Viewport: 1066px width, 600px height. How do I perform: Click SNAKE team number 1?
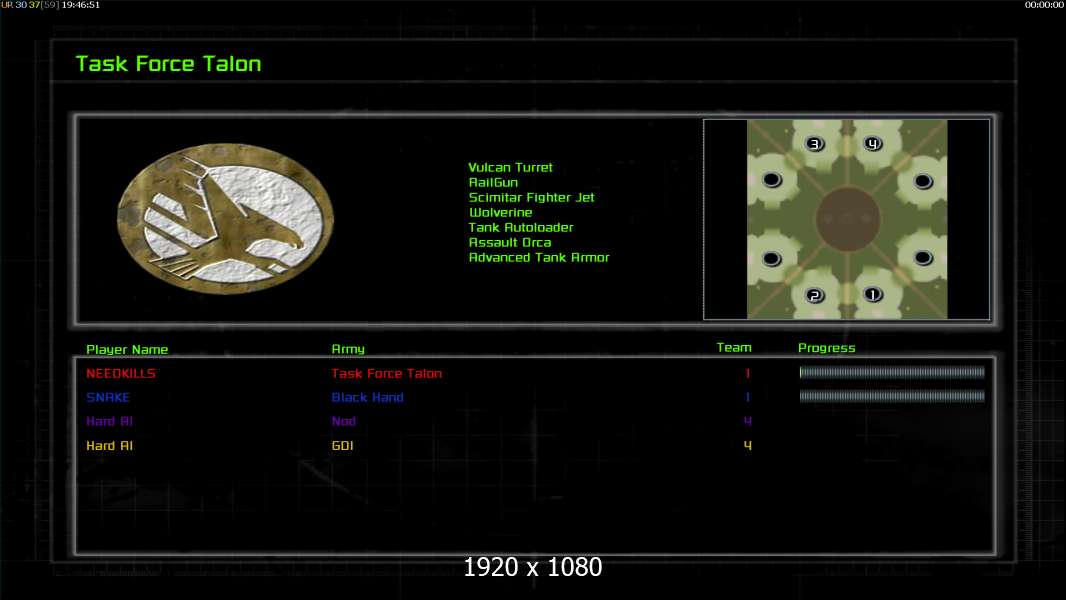click(747, 397)
